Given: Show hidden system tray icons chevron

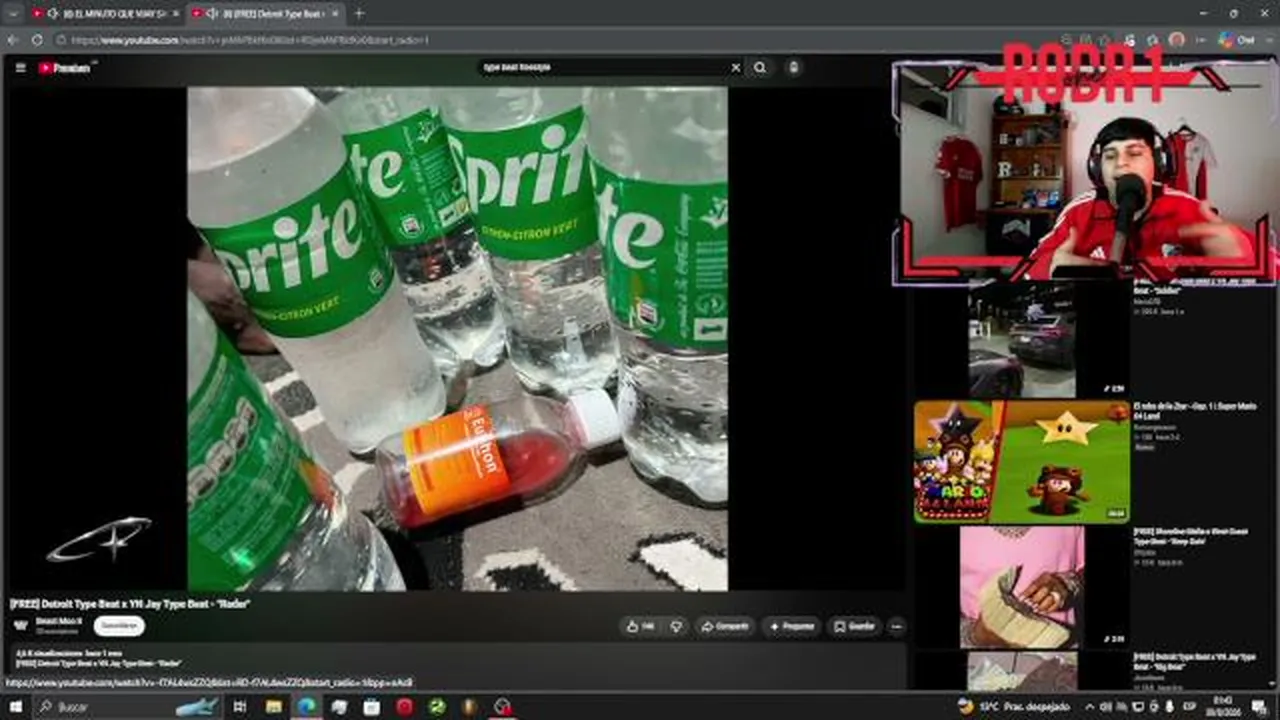Looking at the screenshot, I should (1091, 707).
